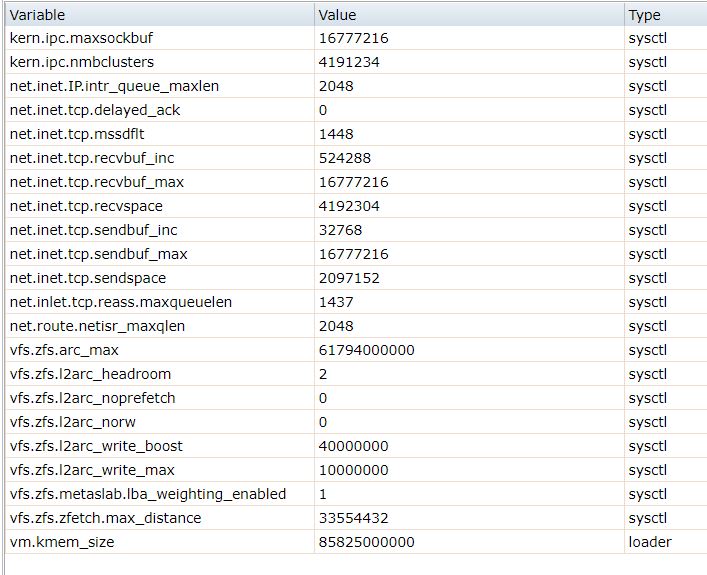
Task: Click net.inet.tcp.recvbuf_inc entry
Action: point(92,158)
